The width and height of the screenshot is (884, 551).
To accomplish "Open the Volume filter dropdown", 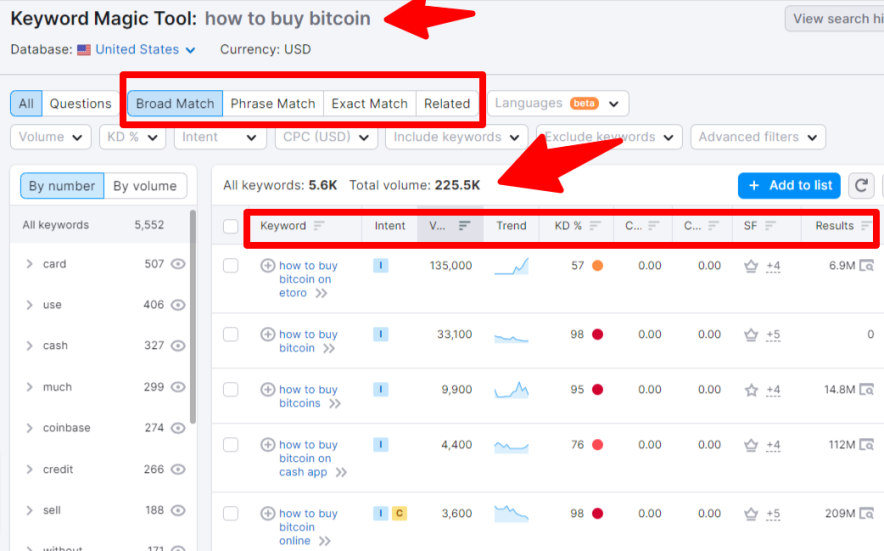I will pos(51,137).
